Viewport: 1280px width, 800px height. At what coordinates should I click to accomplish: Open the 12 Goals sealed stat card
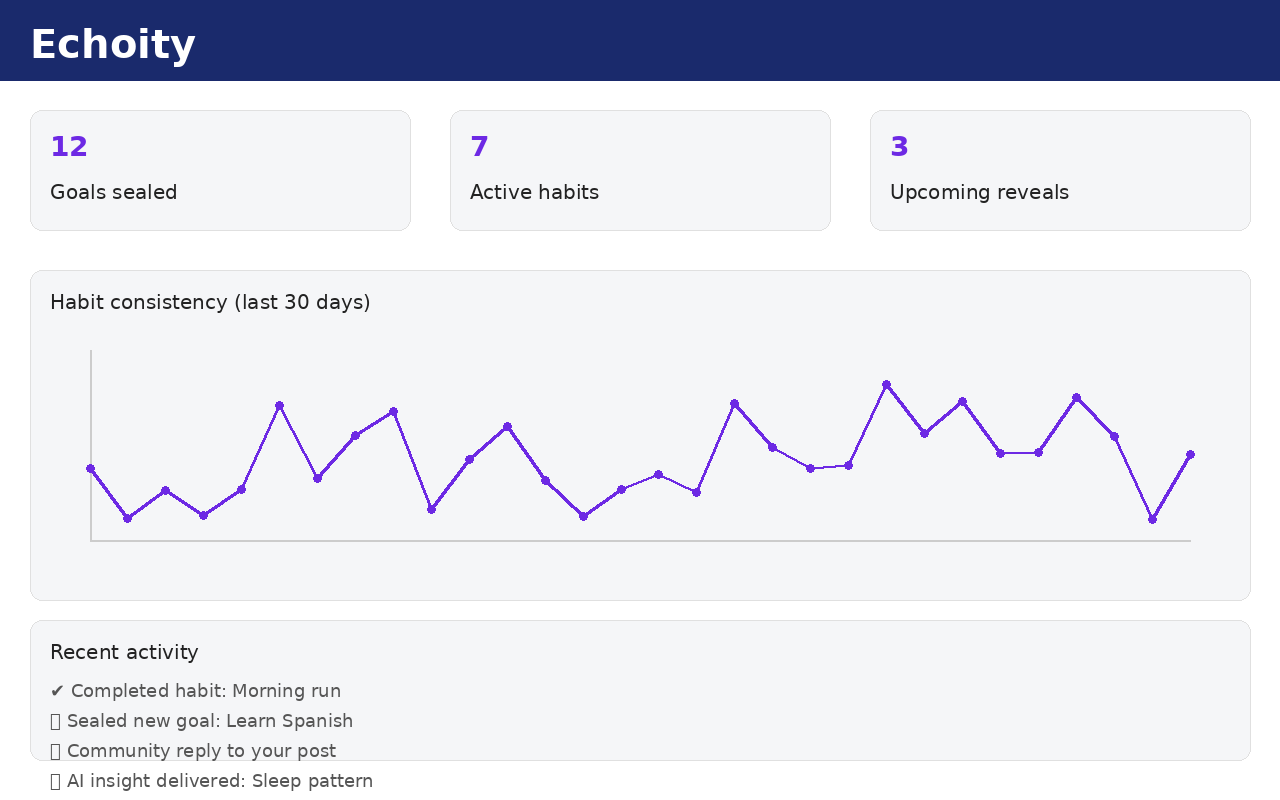coord(220,170)
